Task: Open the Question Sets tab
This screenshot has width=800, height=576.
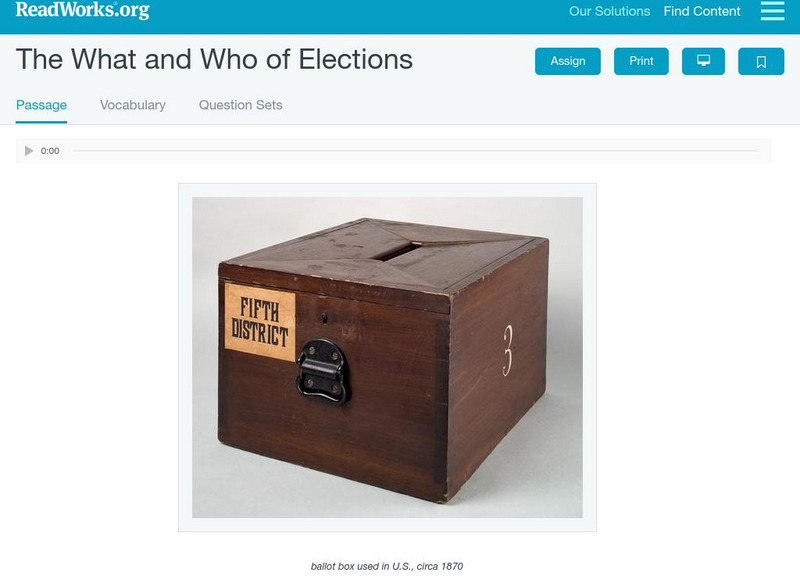Action: (x=240, y=105)
